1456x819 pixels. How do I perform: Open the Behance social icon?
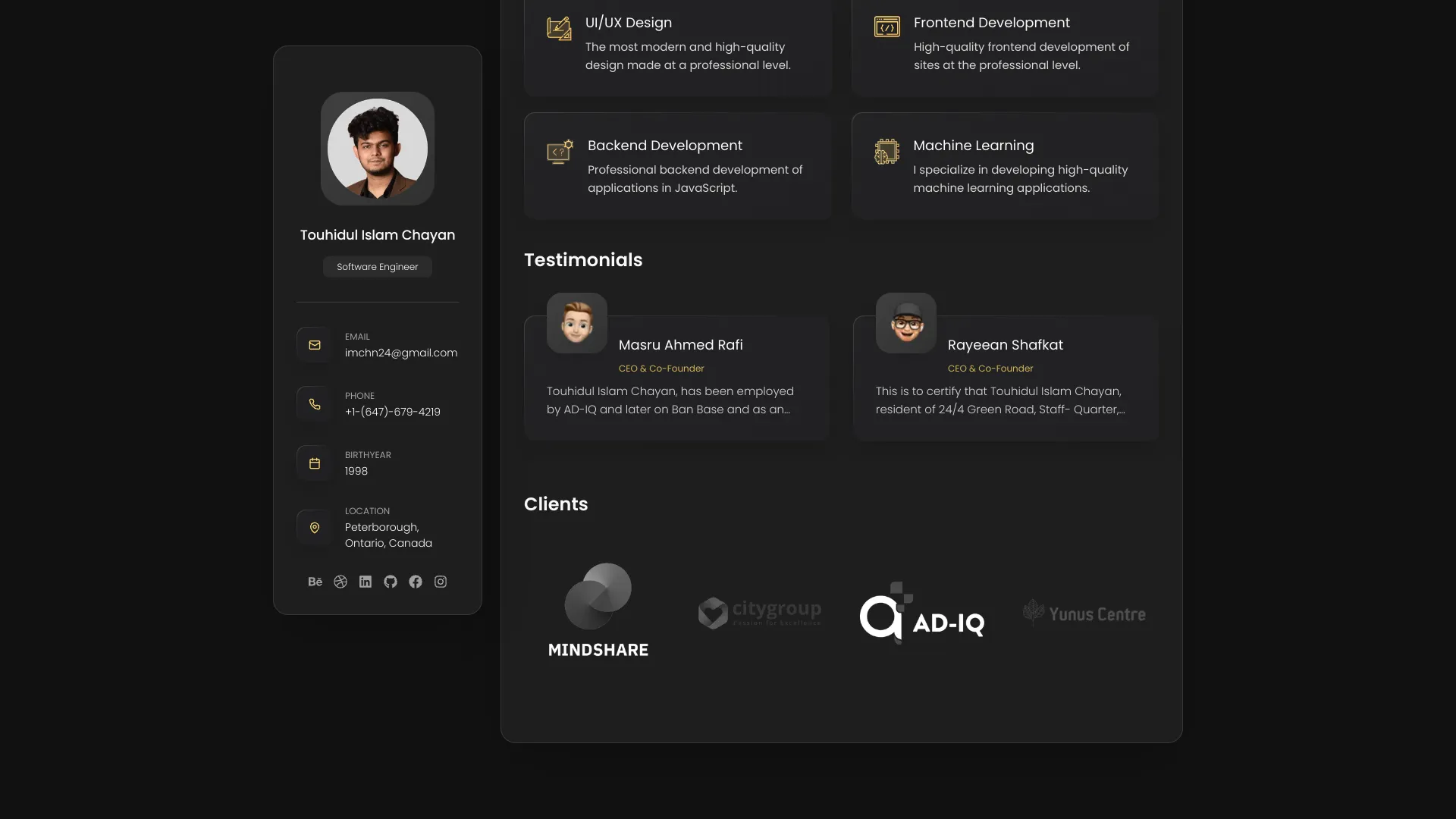[x=315, y=582]
